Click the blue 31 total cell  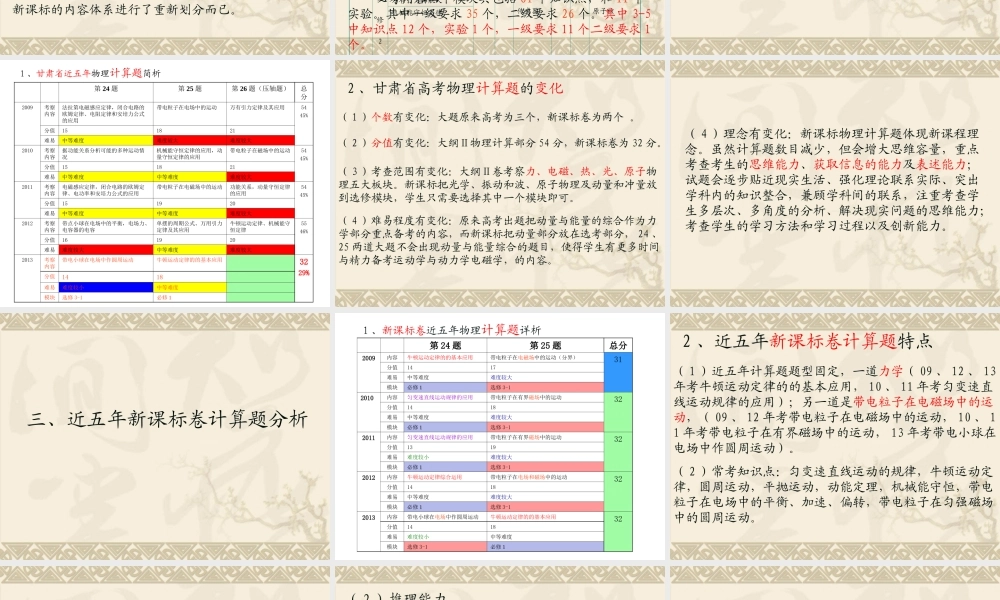618,372
